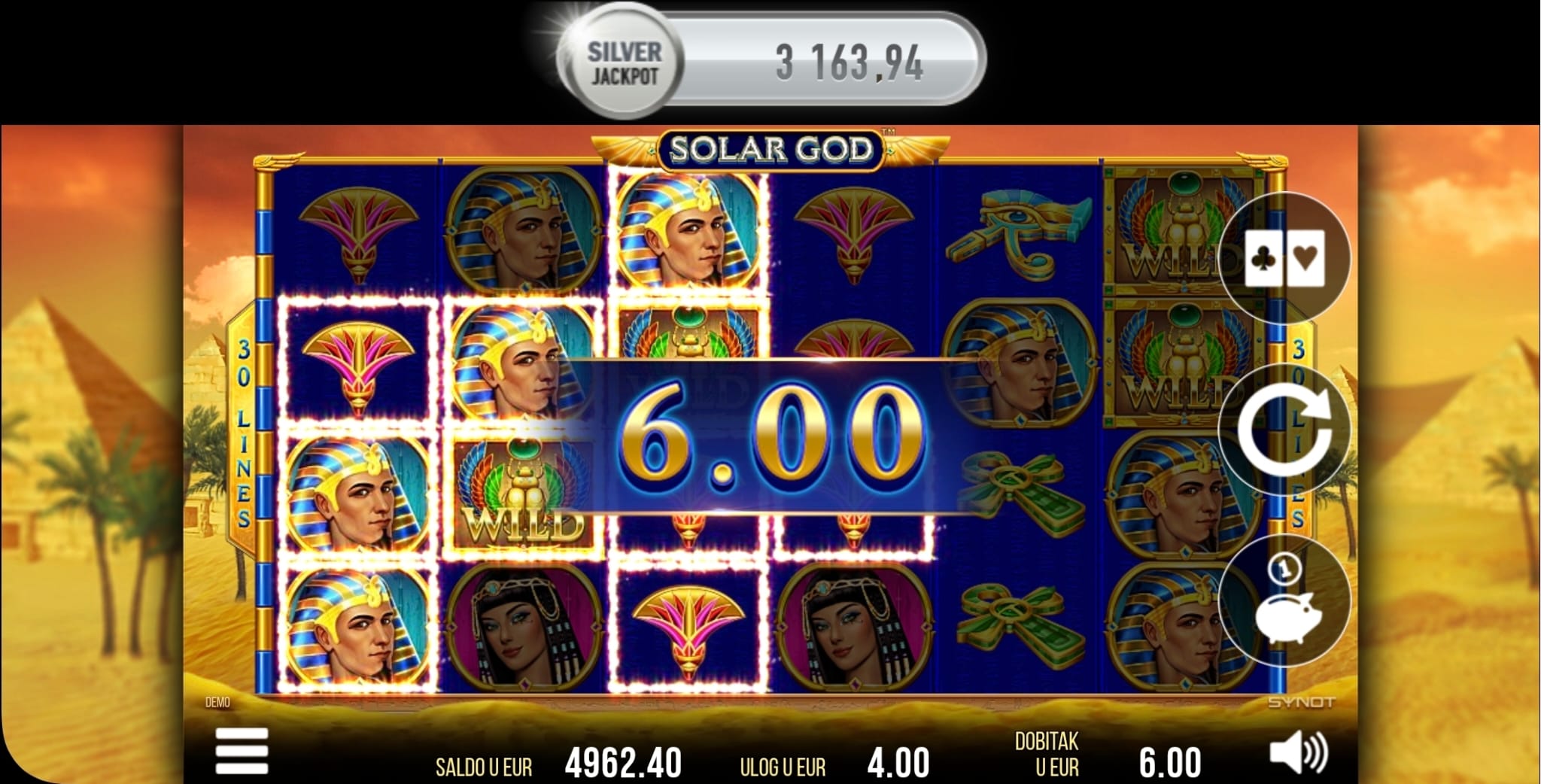Click the 4962.40 balance value
The width and height of the screenshot is (1541, 784).
pos(623,764)
